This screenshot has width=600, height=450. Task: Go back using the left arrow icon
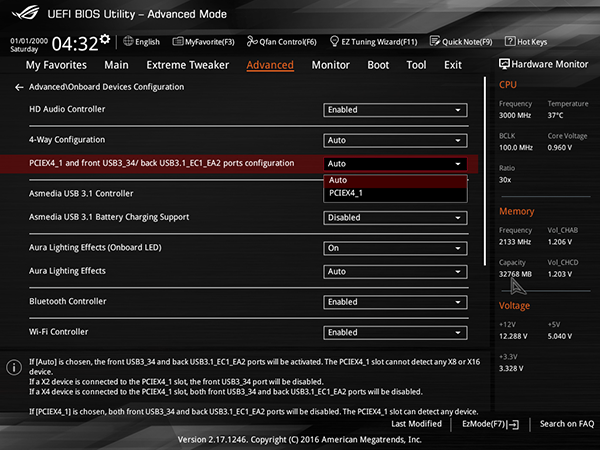click(x=19, y=87)
